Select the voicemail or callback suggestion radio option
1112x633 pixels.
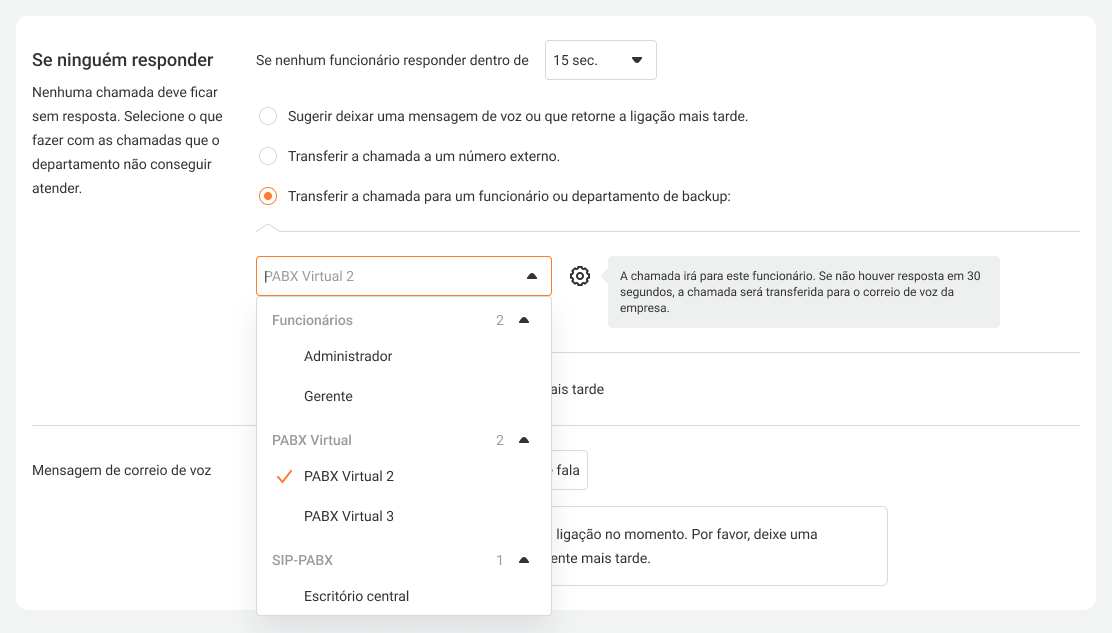(x=268, y=116)
